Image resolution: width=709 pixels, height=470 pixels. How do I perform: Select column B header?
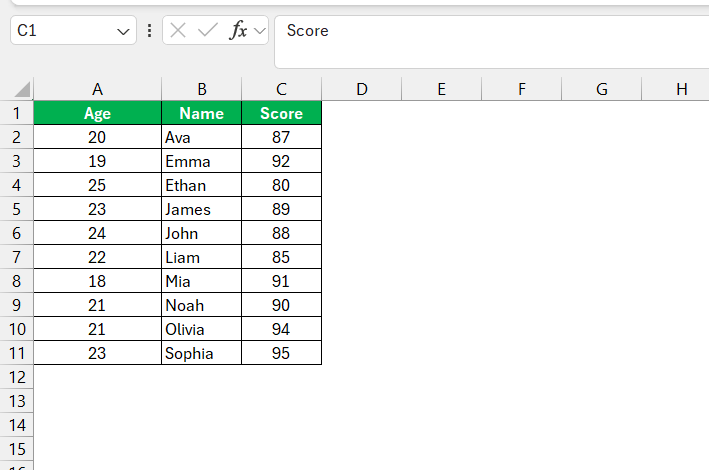[x=202, y=89]
